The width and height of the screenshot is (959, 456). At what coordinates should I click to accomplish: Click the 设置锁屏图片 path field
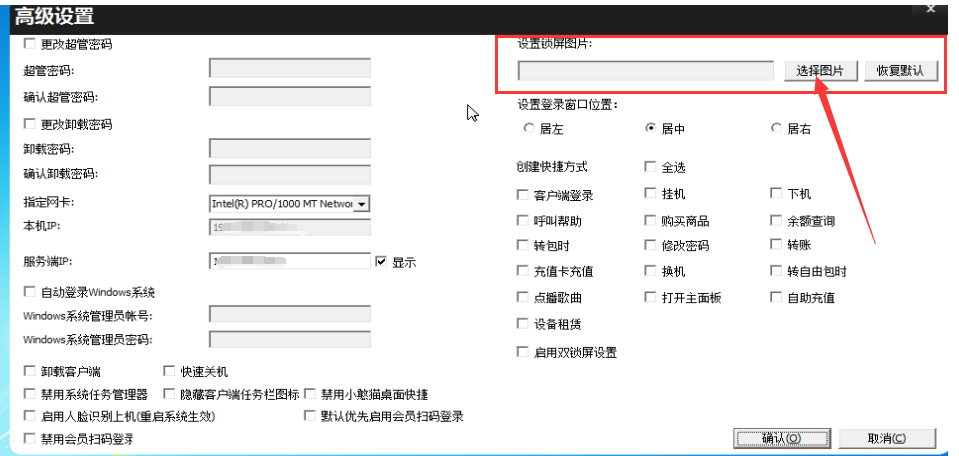[x=645, y=71]
